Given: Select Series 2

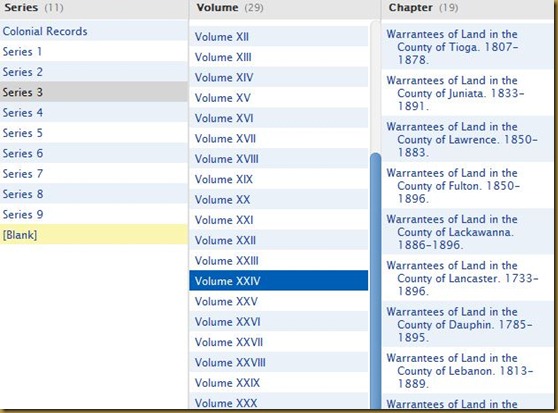Looking at the screenshot, I should point(94,72).
